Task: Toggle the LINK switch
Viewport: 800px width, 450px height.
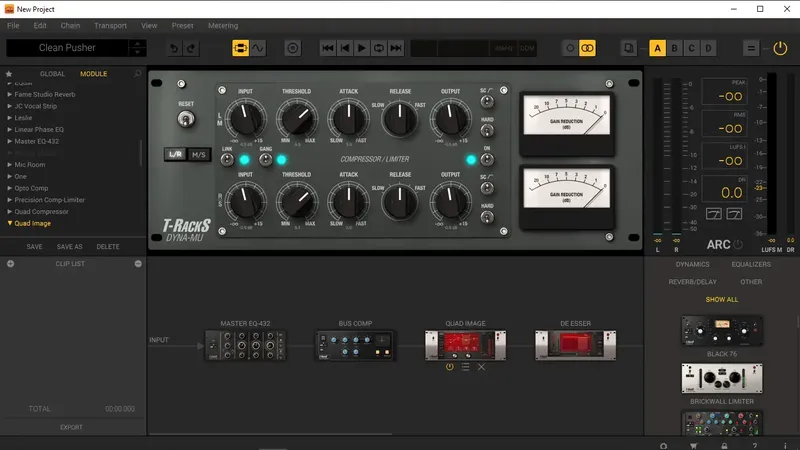Action: pyautogui.click(x=227, y=160)
